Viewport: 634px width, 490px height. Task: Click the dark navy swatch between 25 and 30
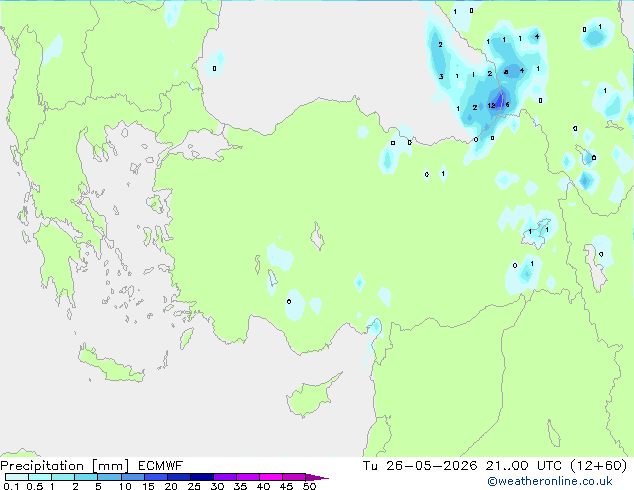coord(202,477)
